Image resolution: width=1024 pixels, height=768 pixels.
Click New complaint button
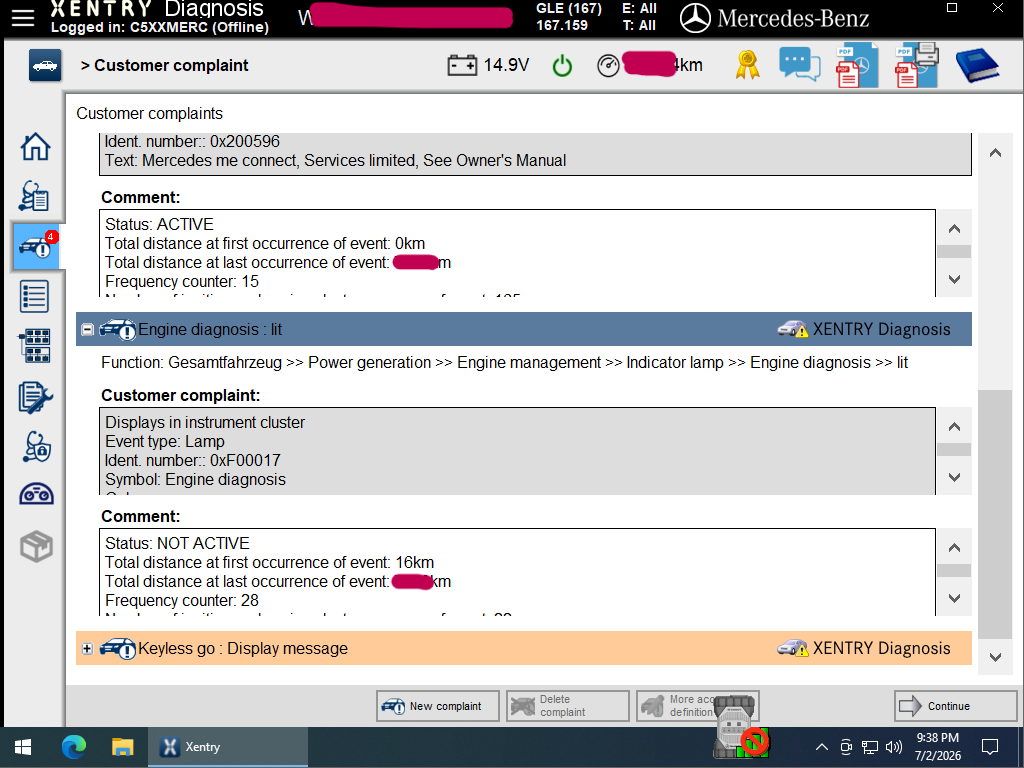(438, 706)
